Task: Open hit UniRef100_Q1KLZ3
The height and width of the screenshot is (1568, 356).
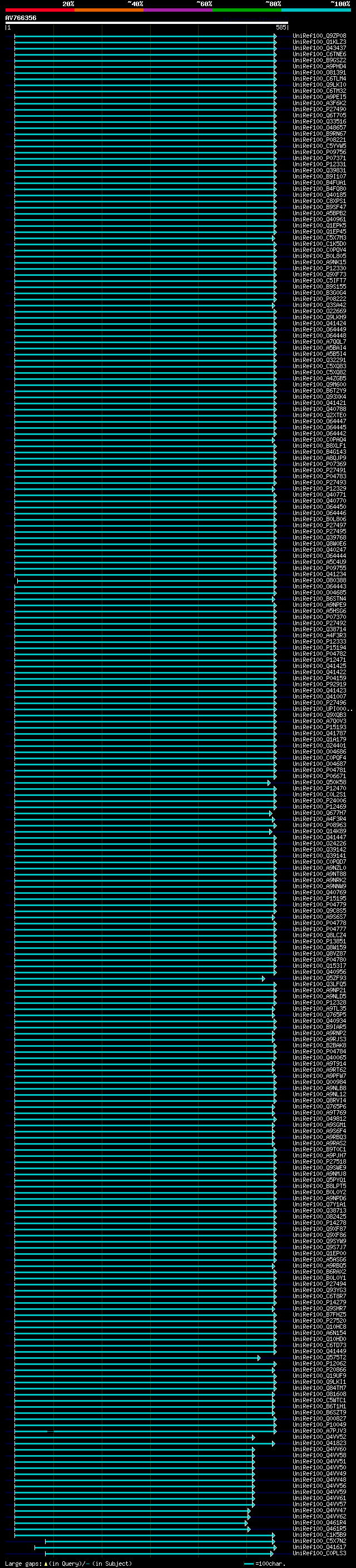Action: click(319, 42)
